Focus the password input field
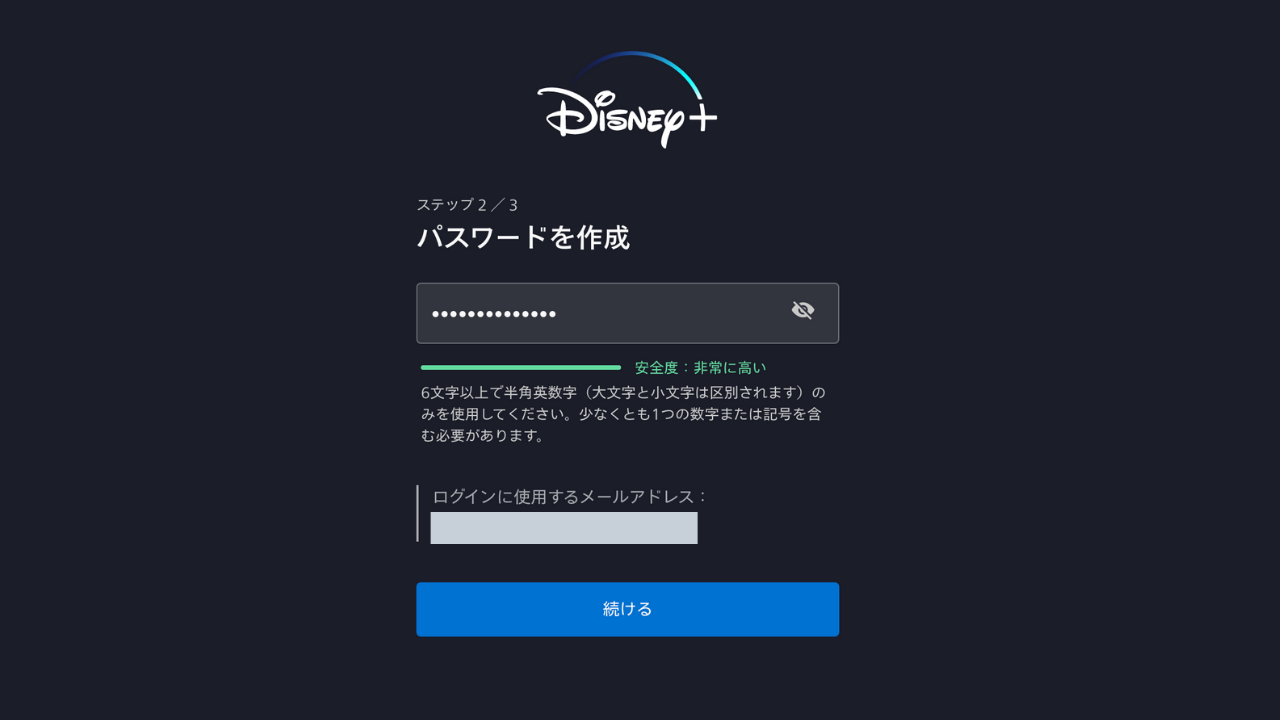Screen dimensions: 1280x720 (x=627, y=313)
